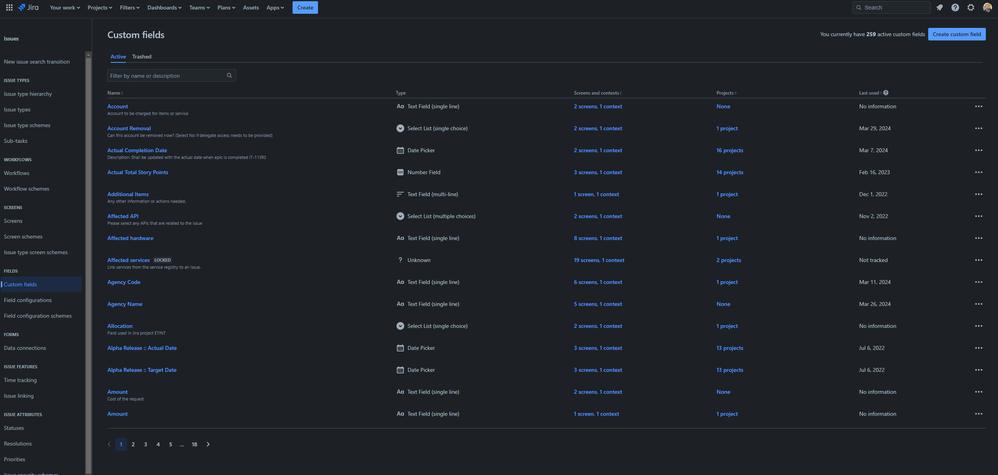Switch to the Active tab
998x475 pixels.
tap(118, 57)
